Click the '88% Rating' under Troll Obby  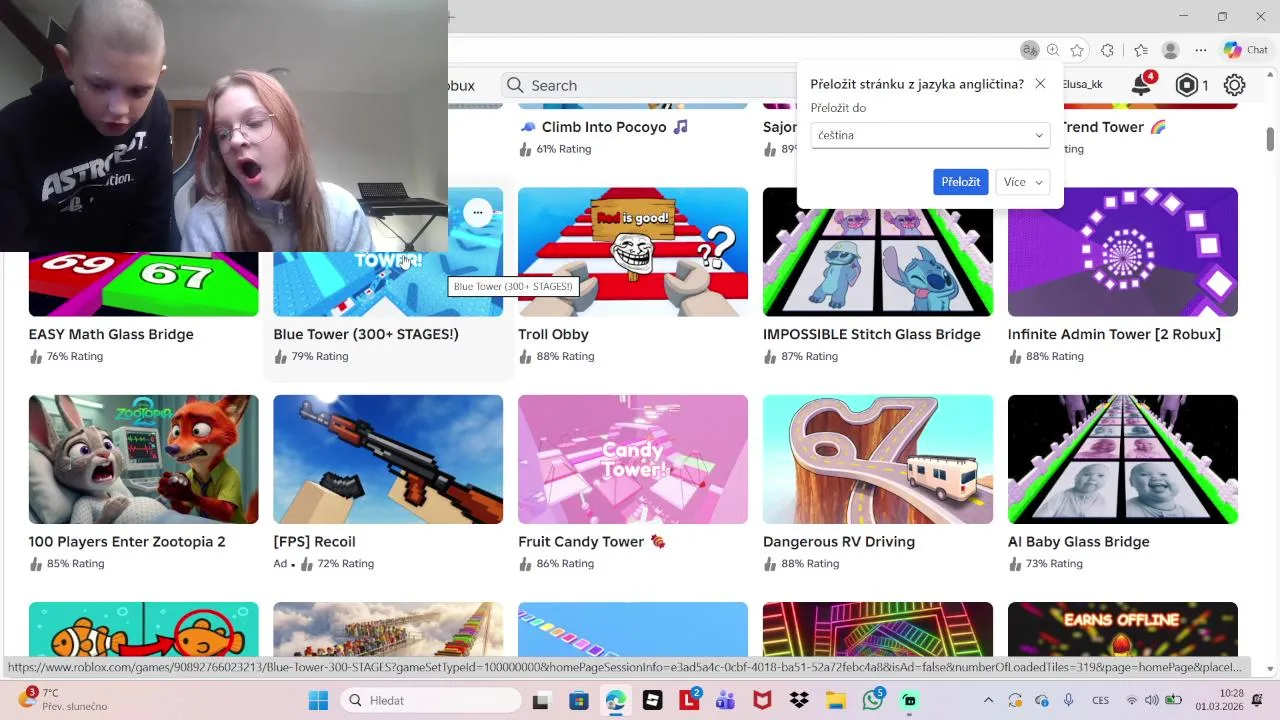[x=565, y=356]
